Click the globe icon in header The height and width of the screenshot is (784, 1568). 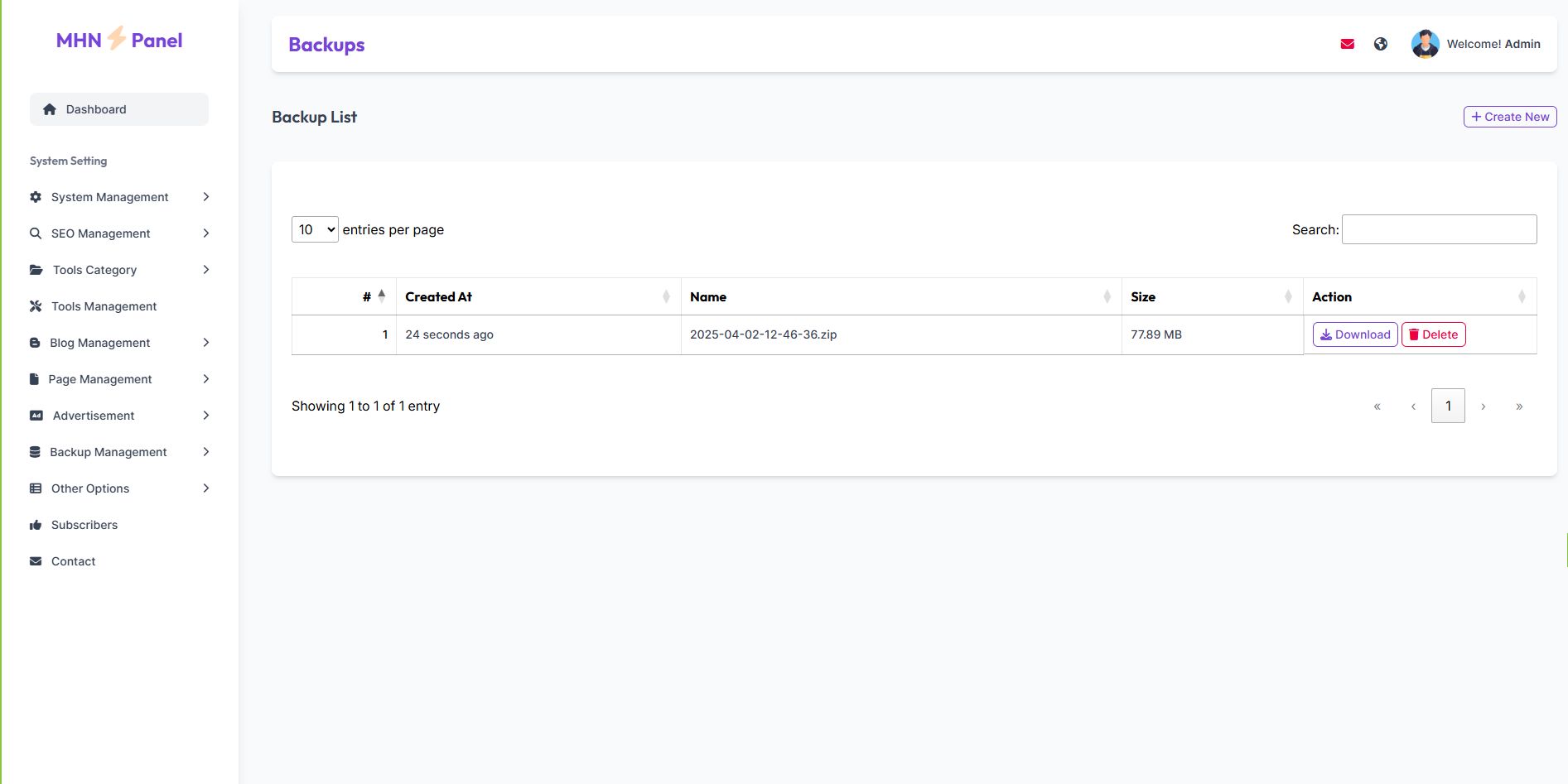[x=1381, y=44]
